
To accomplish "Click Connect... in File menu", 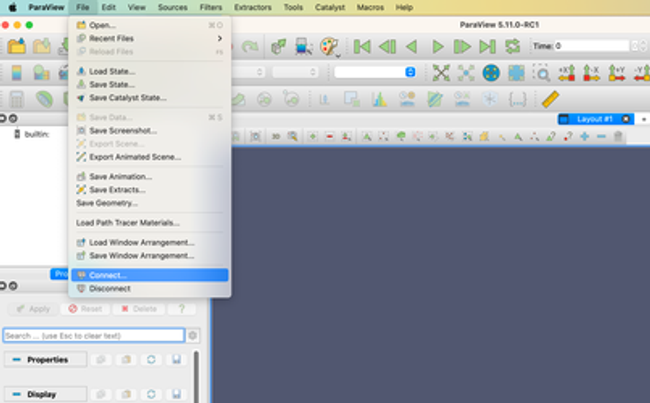I will (149, 275).
